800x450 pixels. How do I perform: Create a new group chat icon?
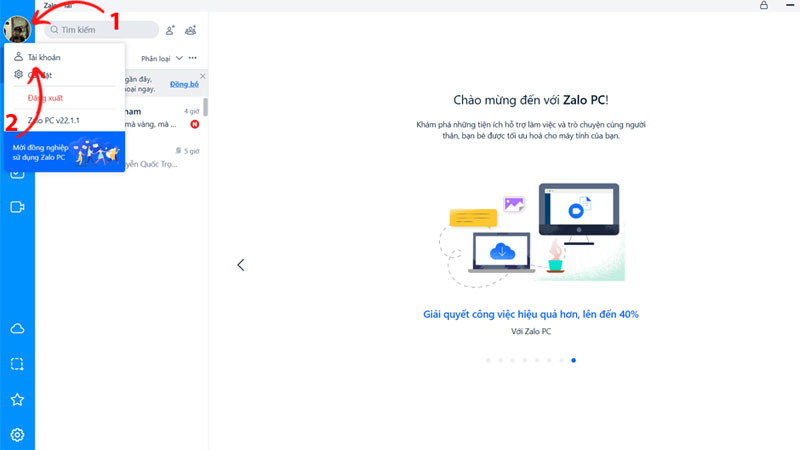190,30
